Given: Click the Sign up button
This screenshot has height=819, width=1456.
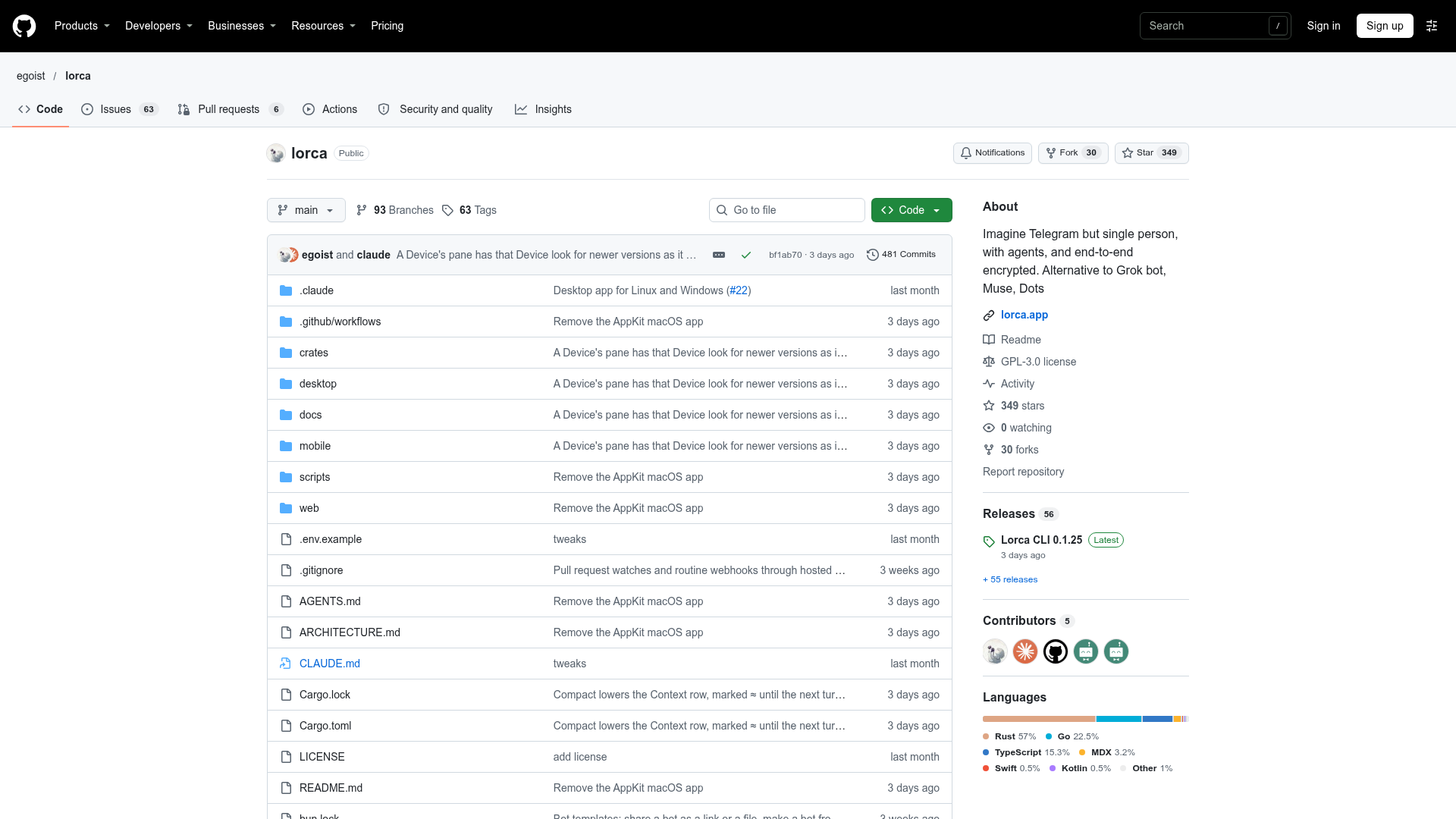Looking at the screenshot, I should (1385, 26).
